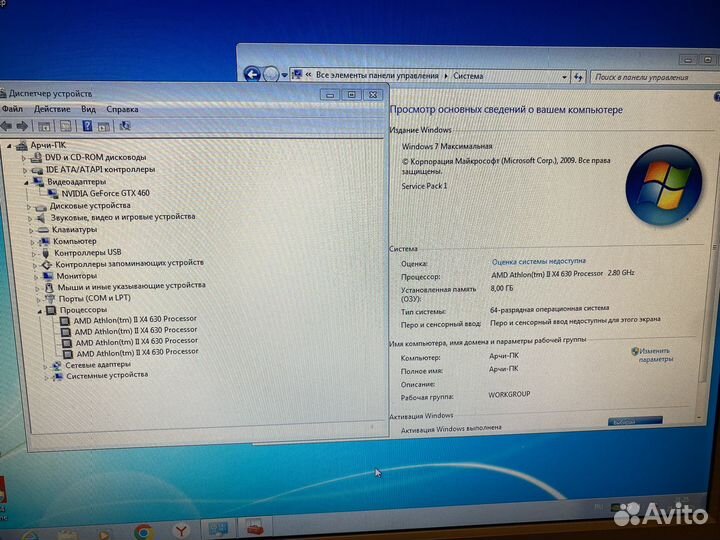Open address bar history dropdown in Система window

(x=564, y=77)
